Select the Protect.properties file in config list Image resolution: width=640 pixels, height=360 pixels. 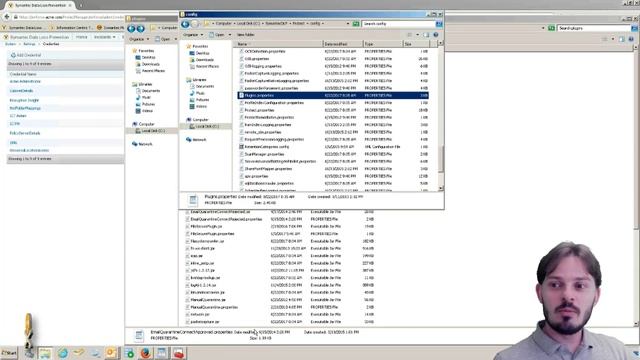tap(259, 110)
